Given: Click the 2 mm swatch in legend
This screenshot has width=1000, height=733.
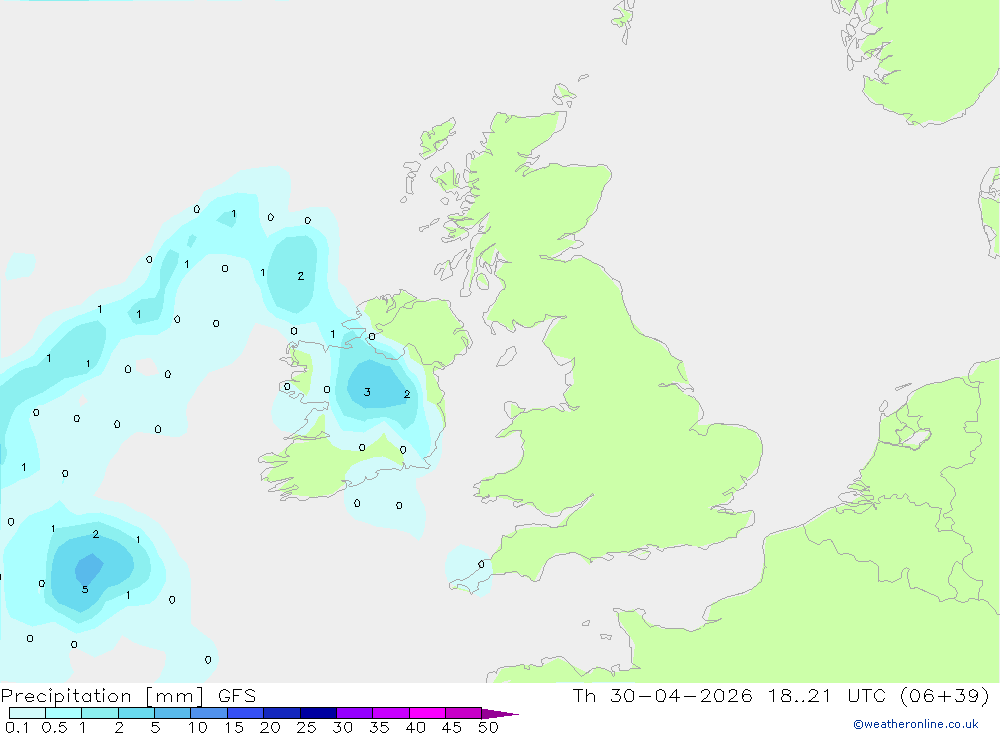Looking at the screenshot, I should point(136,713).
